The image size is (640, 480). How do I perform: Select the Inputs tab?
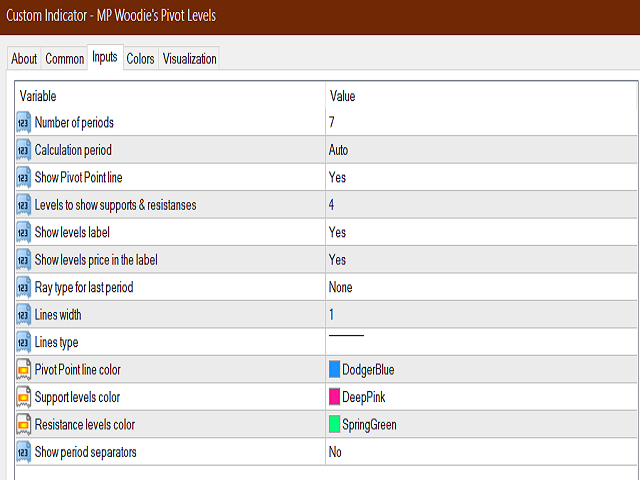105,57
